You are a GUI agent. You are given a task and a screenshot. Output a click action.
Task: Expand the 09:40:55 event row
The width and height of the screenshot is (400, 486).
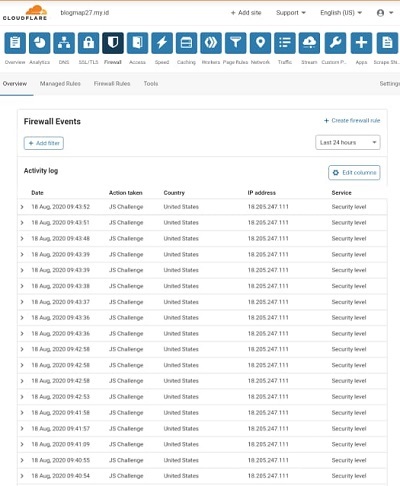[x=22, y=460]
